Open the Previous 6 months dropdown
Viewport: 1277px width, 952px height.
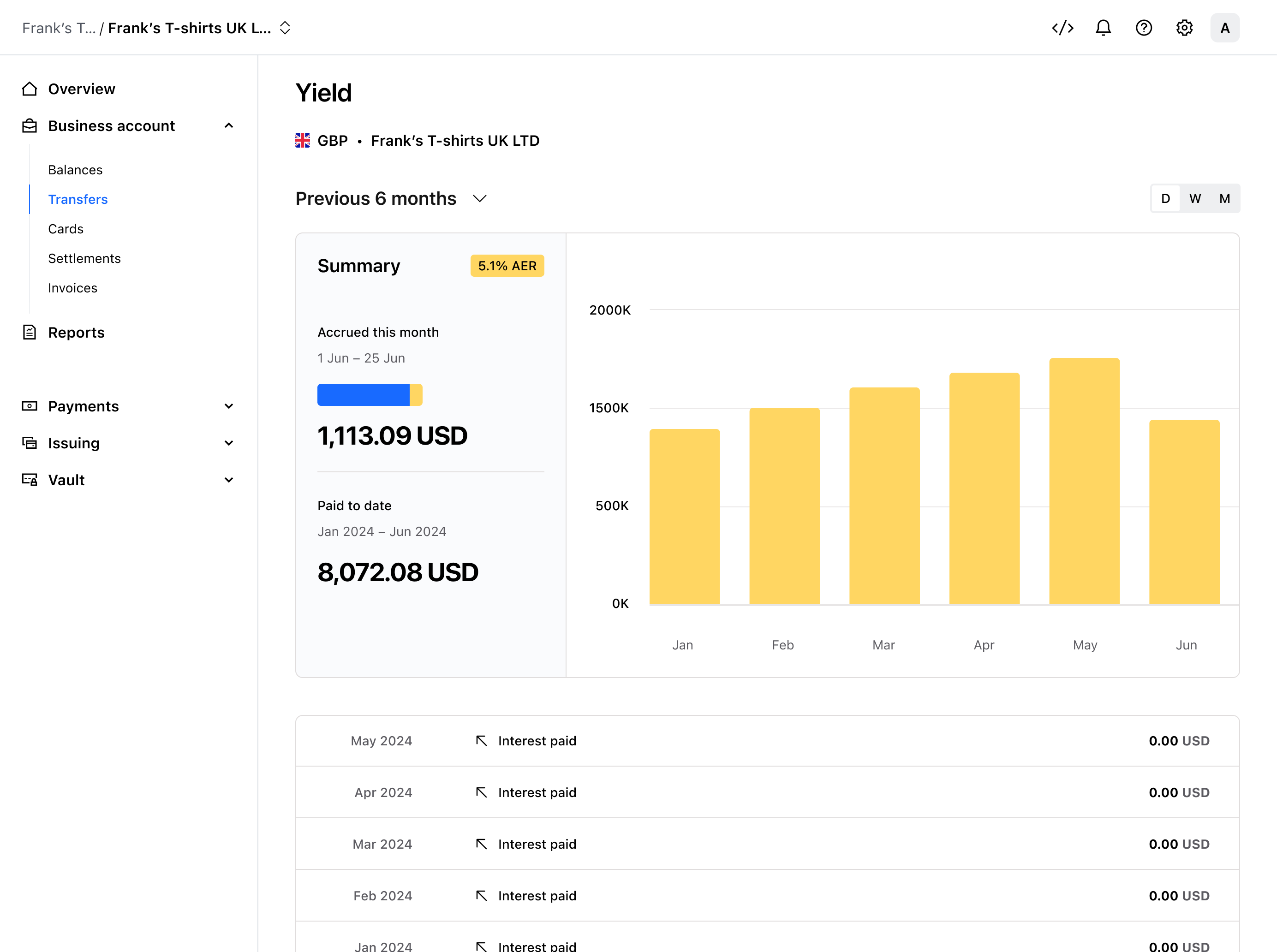391,199
